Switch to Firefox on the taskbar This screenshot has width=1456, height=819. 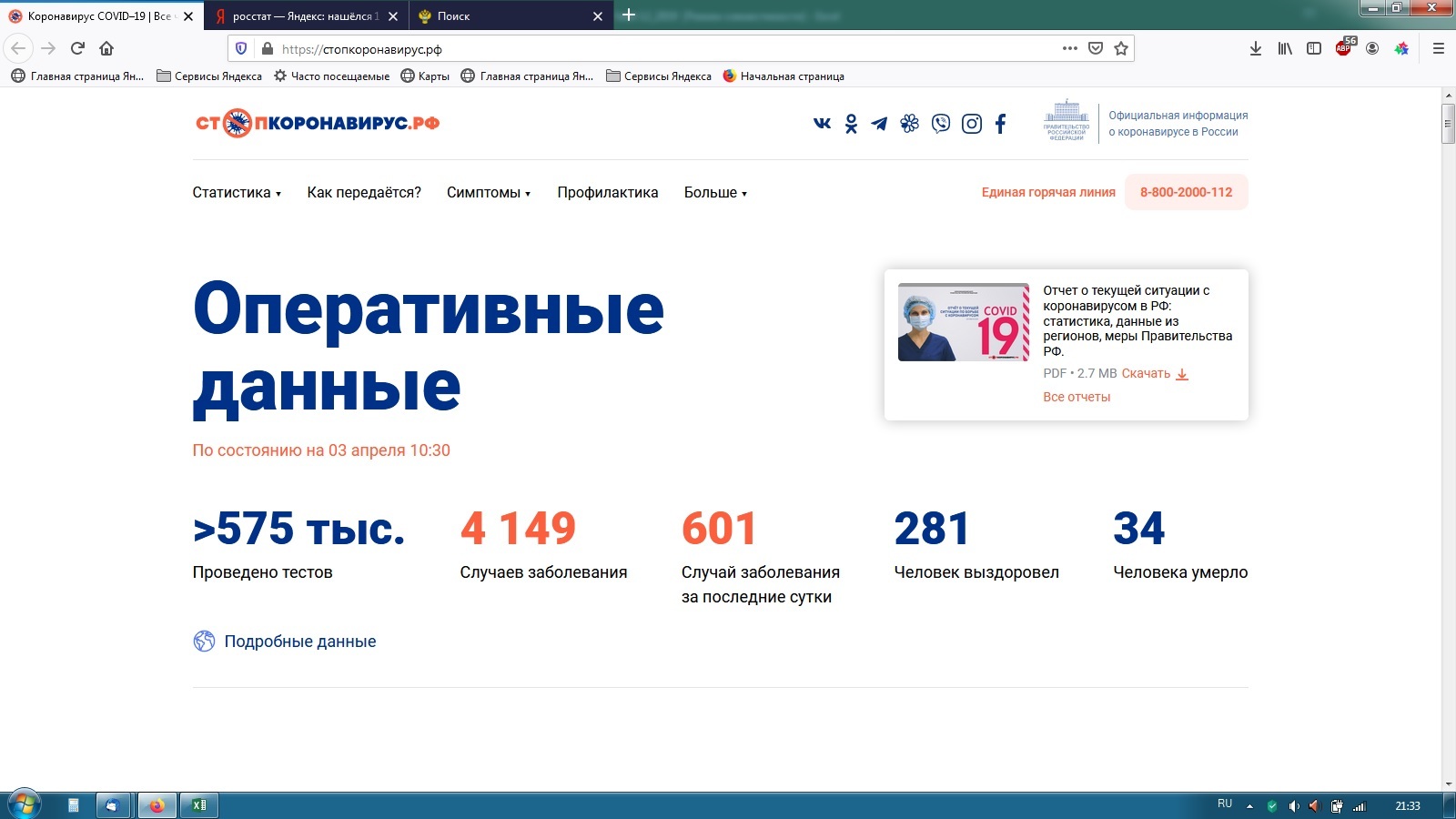157,804
